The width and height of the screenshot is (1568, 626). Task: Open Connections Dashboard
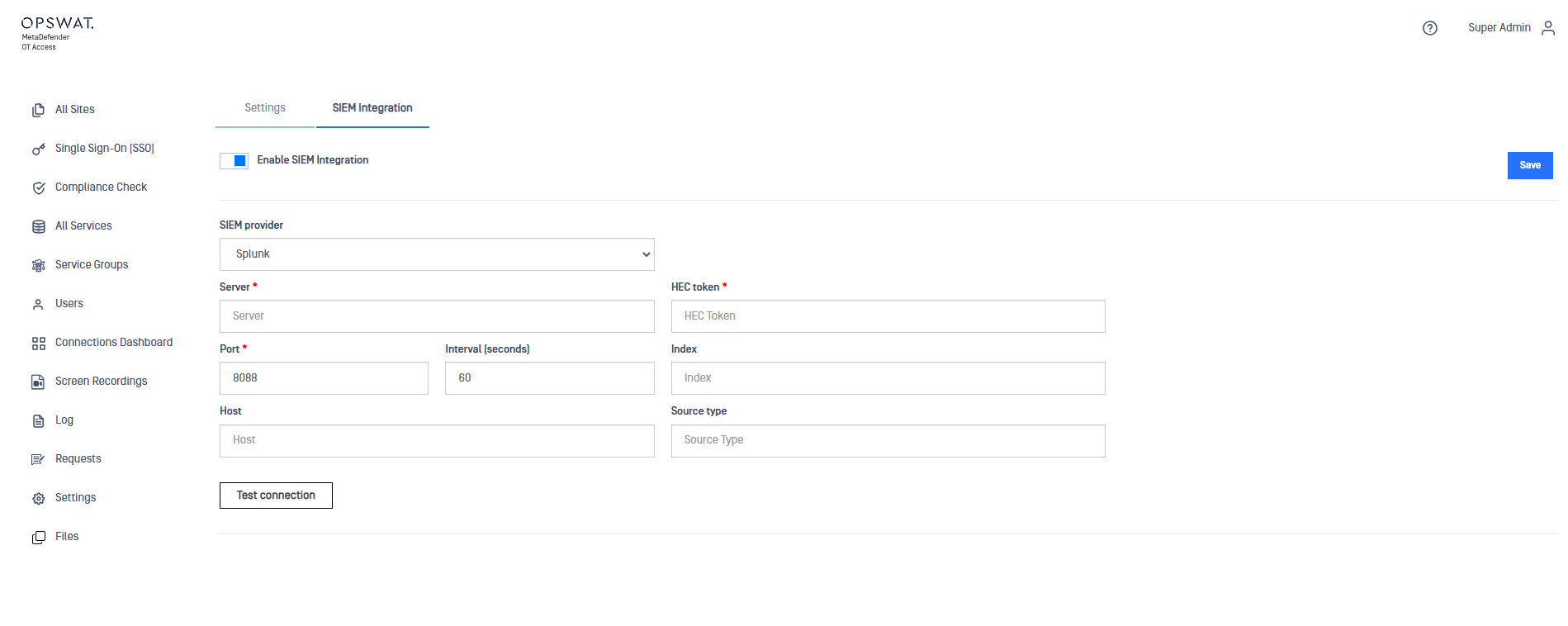pyautogui.click(x=114, y=342)
